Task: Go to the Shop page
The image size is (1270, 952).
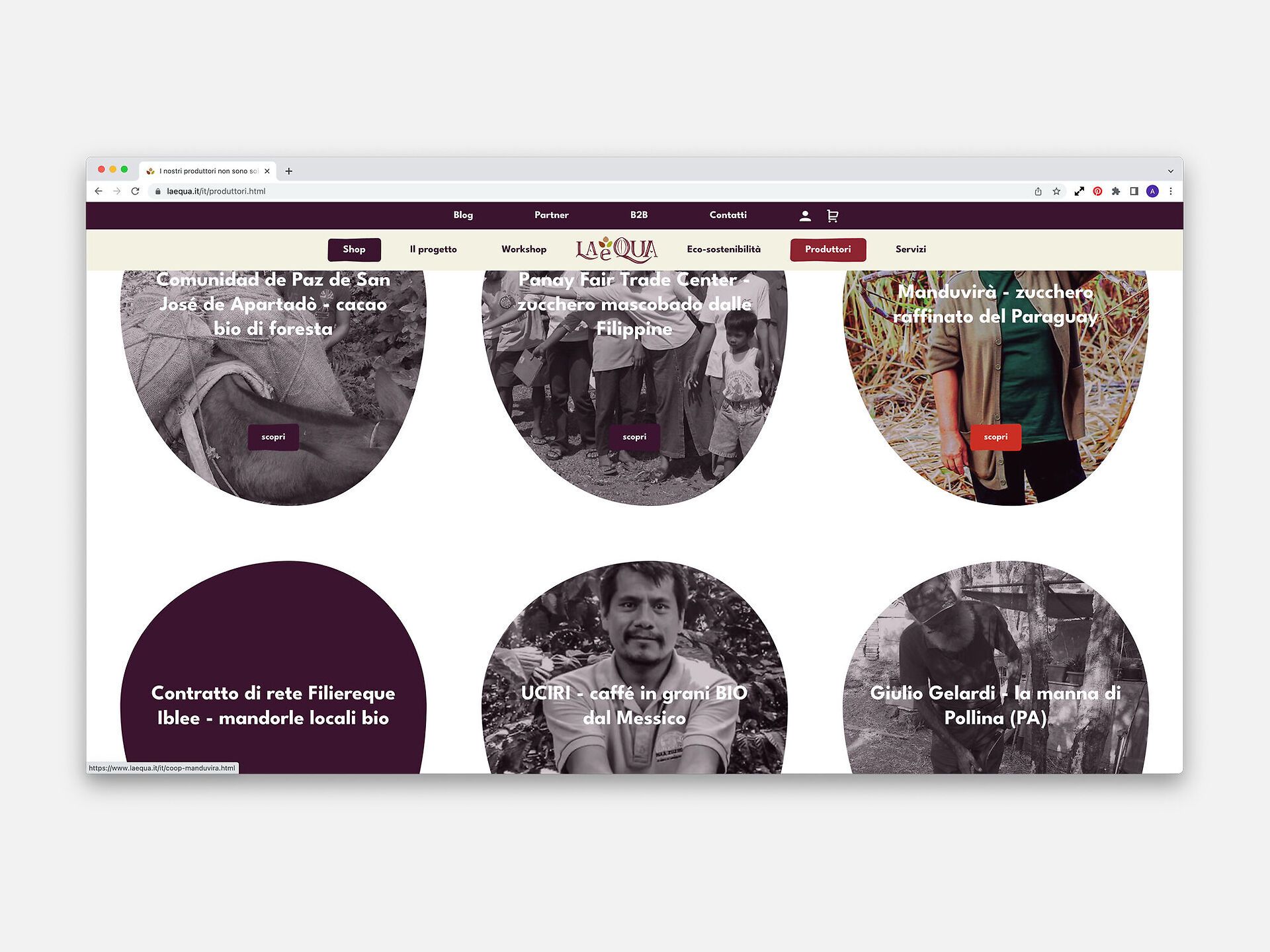Action: (354, 249)
